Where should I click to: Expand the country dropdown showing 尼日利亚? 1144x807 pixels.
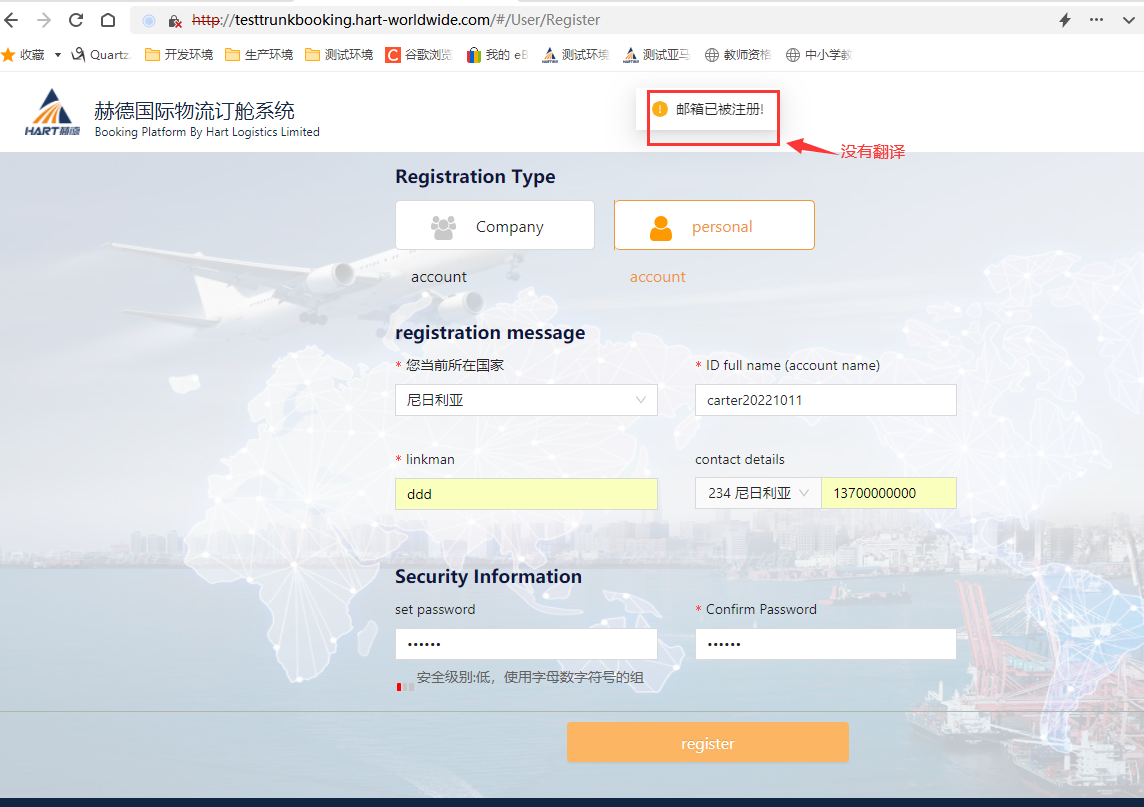[526, 400]
